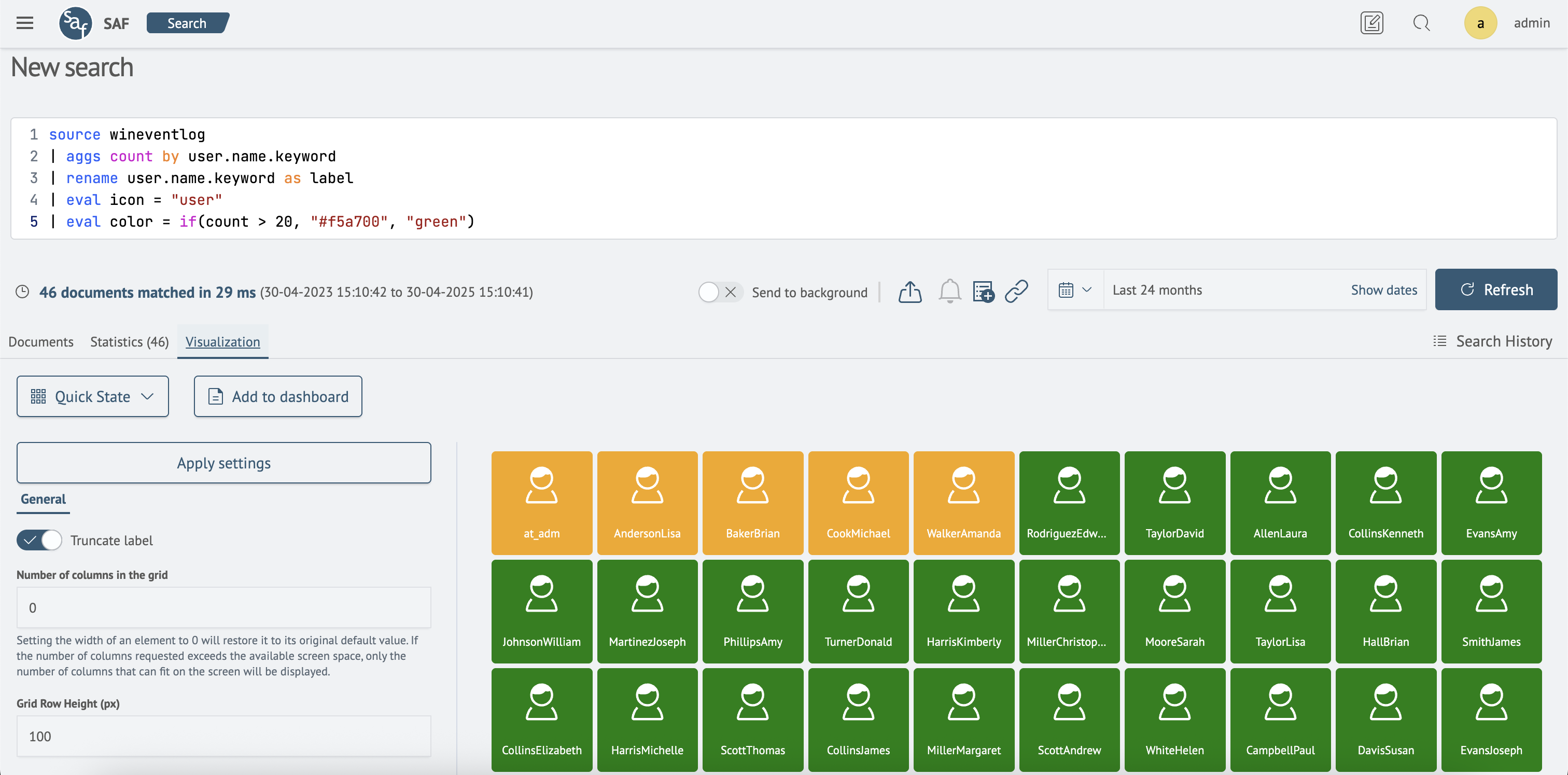Open the calendar date range dropdown
The width and height of the screenshot is (1568, 775).
1075,290
